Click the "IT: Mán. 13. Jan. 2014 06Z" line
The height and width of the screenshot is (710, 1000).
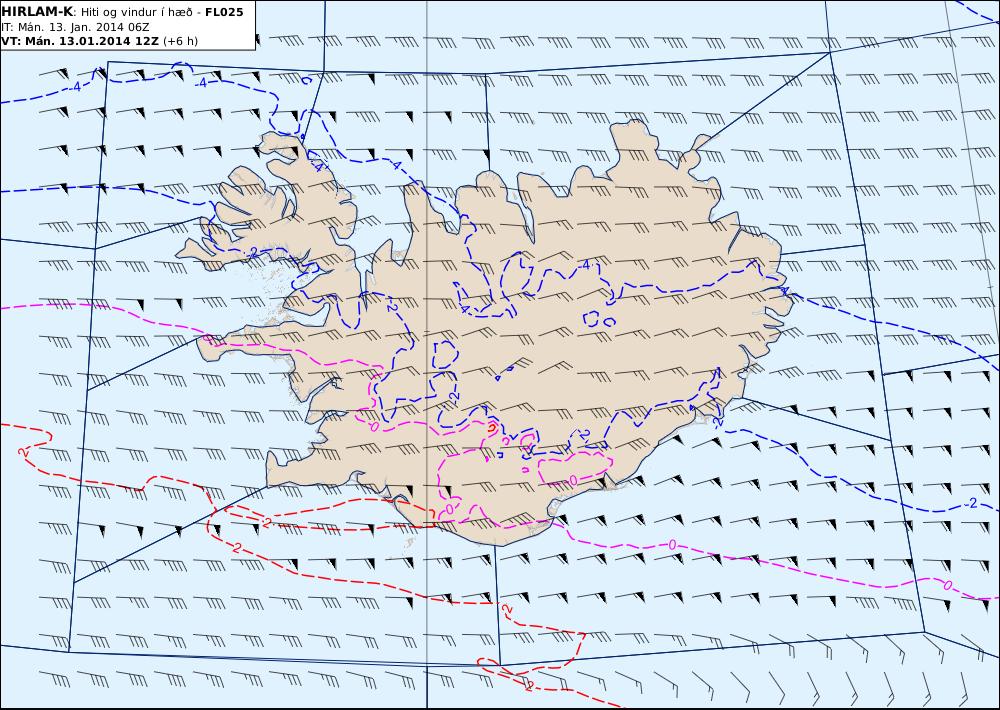[75, 27]
